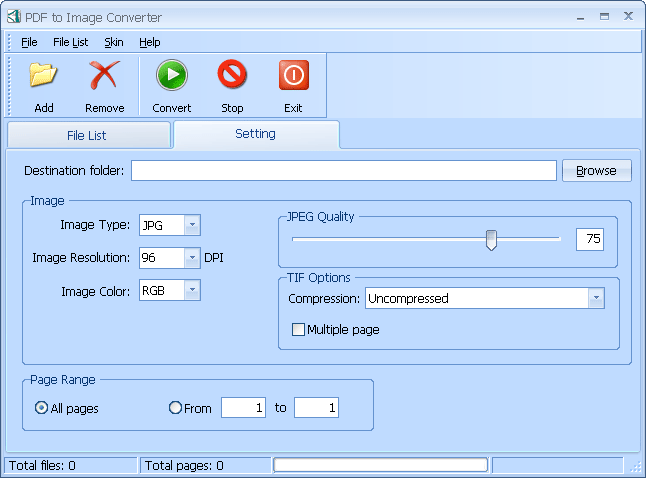
Task: Click the red X Remove icon
Action: tap(104, 75)
